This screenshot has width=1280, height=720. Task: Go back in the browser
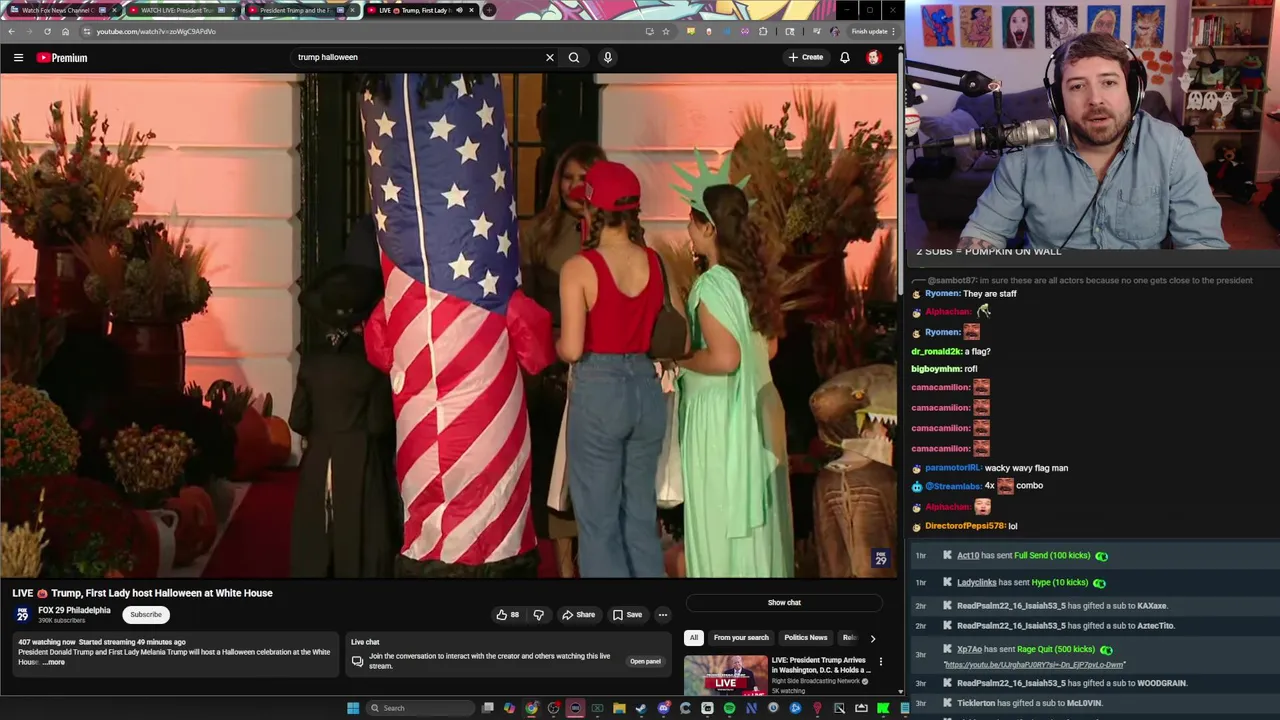click(x=11, y=31)
